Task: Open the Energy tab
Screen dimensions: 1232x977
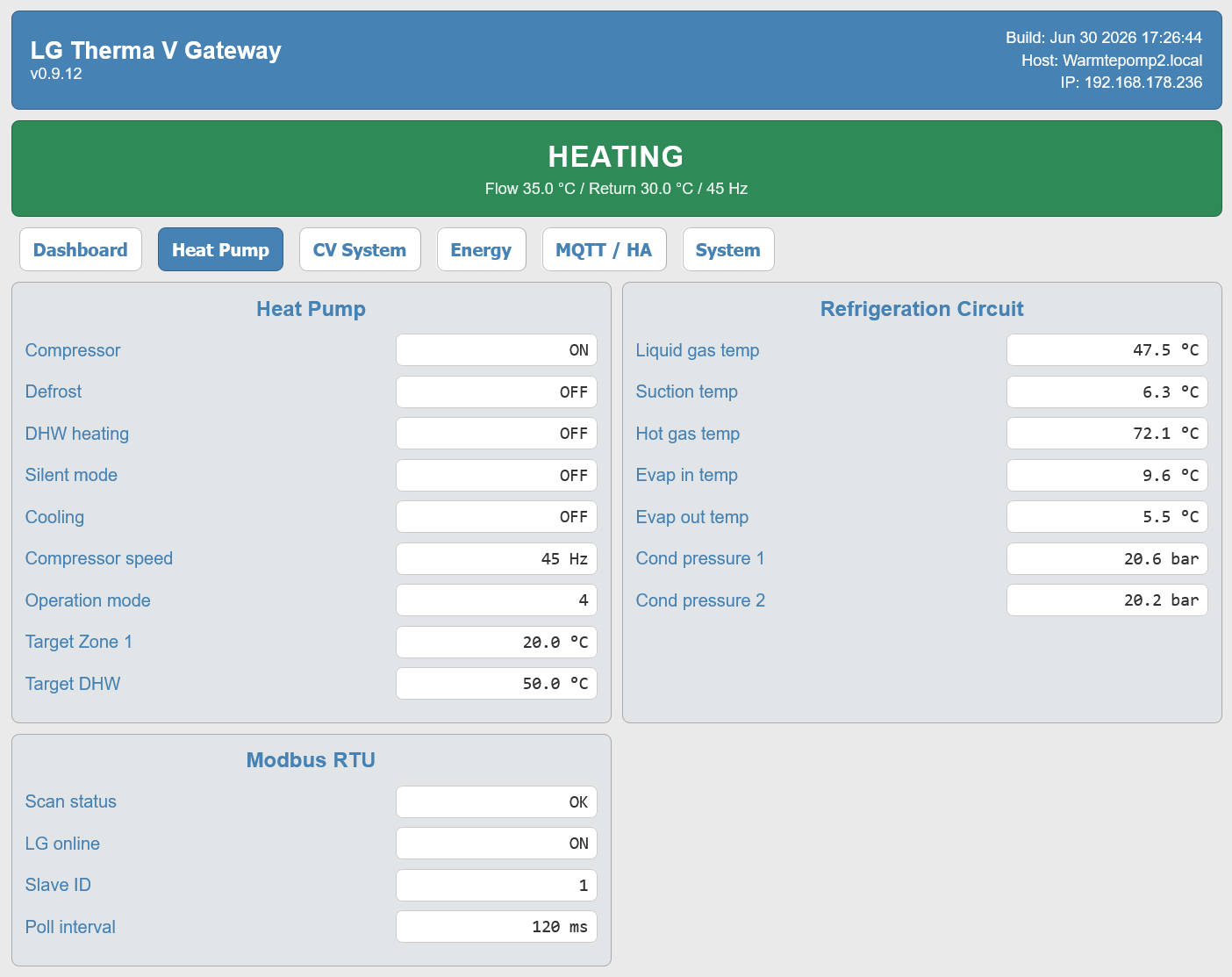Action: tap(481, 249)
